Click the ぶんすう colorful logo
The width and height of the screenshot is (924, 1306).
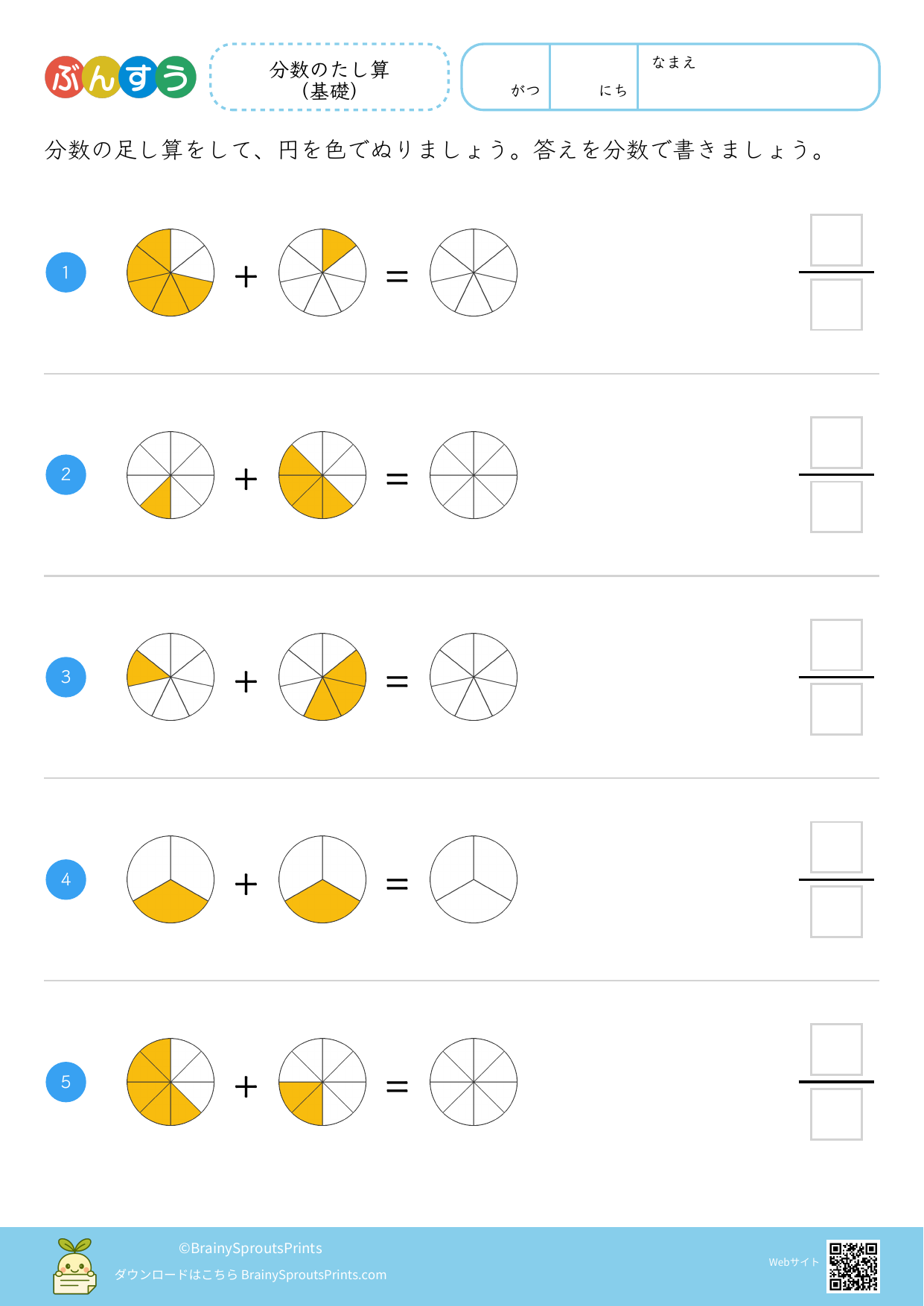[121, 77]
